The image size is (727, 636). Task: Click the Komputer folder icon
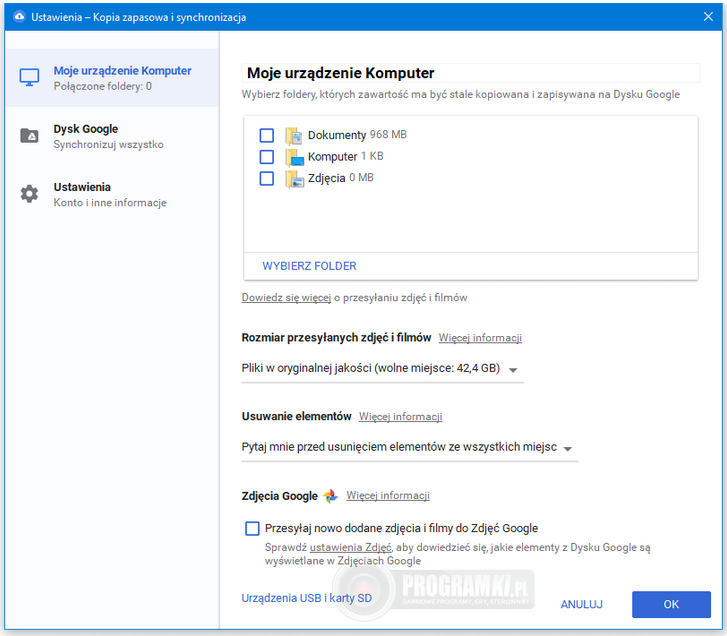(x=294, y=157)
